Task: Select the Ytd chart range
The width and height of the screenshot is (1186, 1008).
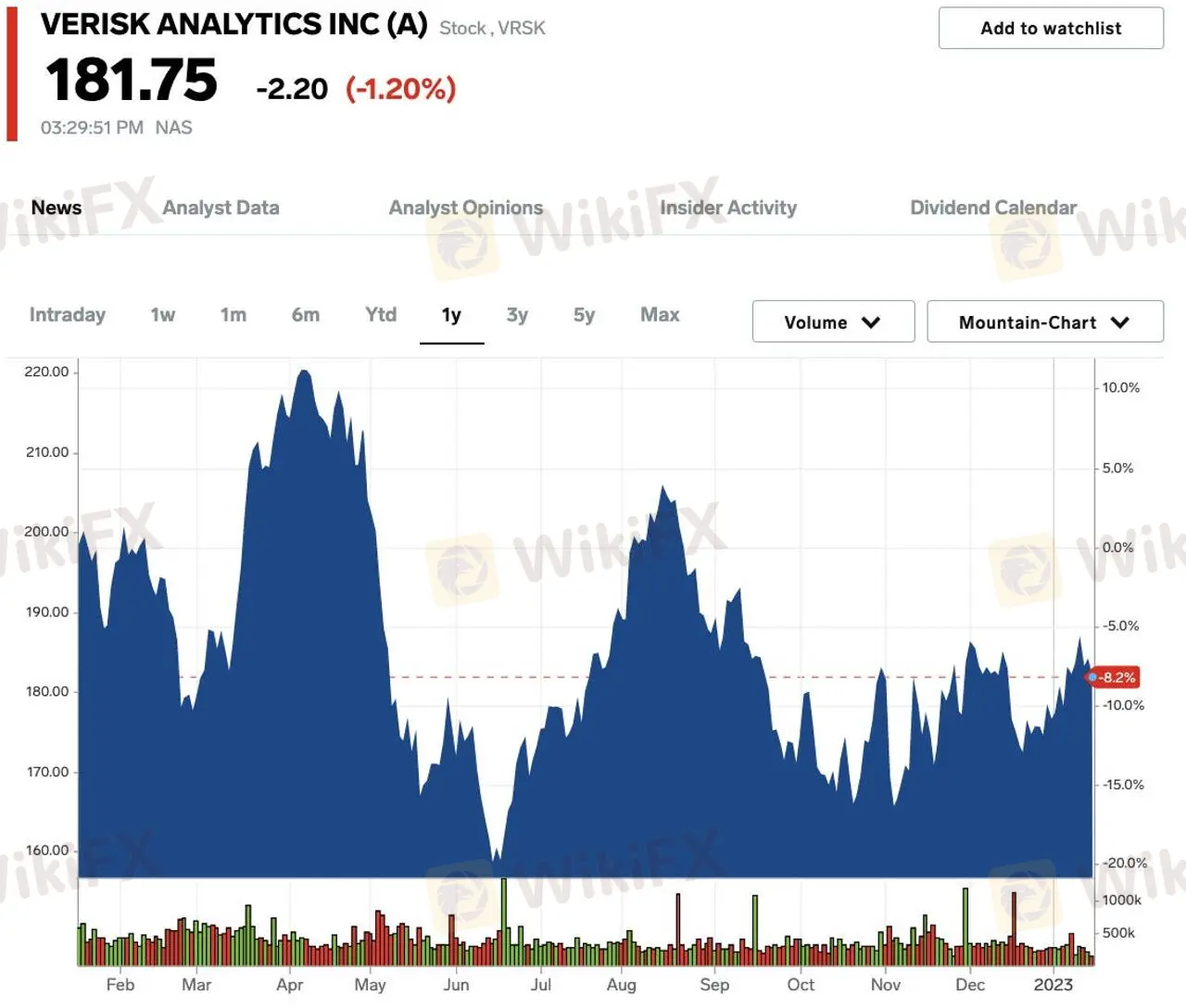Action: [x=381, y=315]
